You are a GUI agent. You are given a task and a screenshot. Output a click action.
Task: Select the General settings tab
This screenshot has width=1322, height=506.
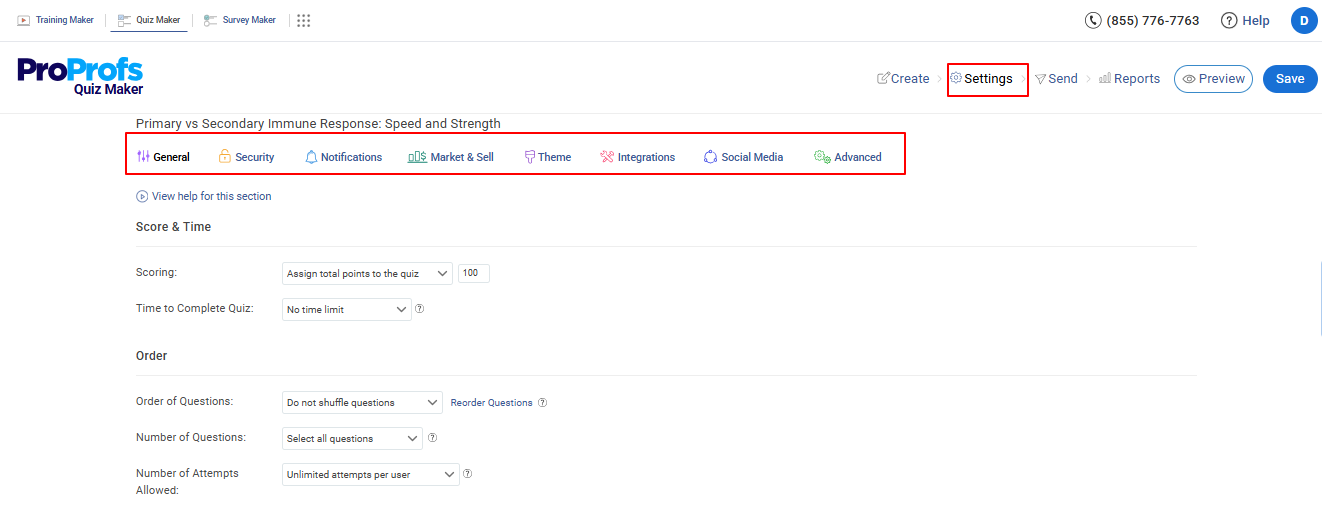coord(163,157)
